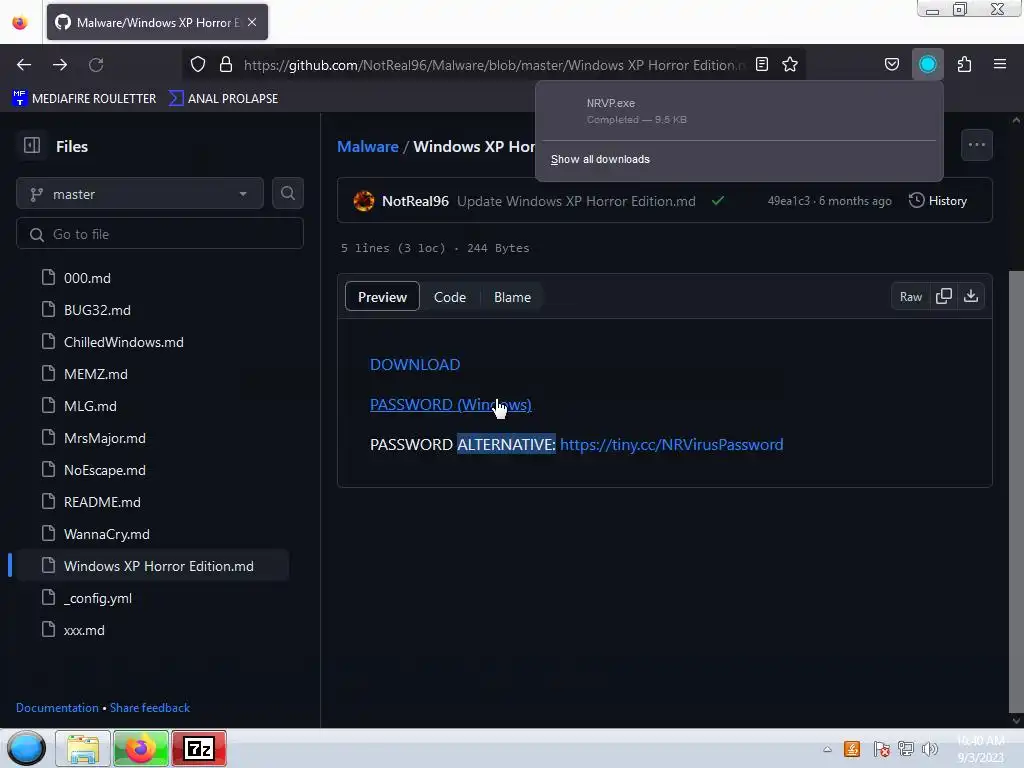Image resolution: width=1024 pixels, height=768 pixels.
Task: Click the downloads indicator icon in toolbar
Action: click(927, 64)
